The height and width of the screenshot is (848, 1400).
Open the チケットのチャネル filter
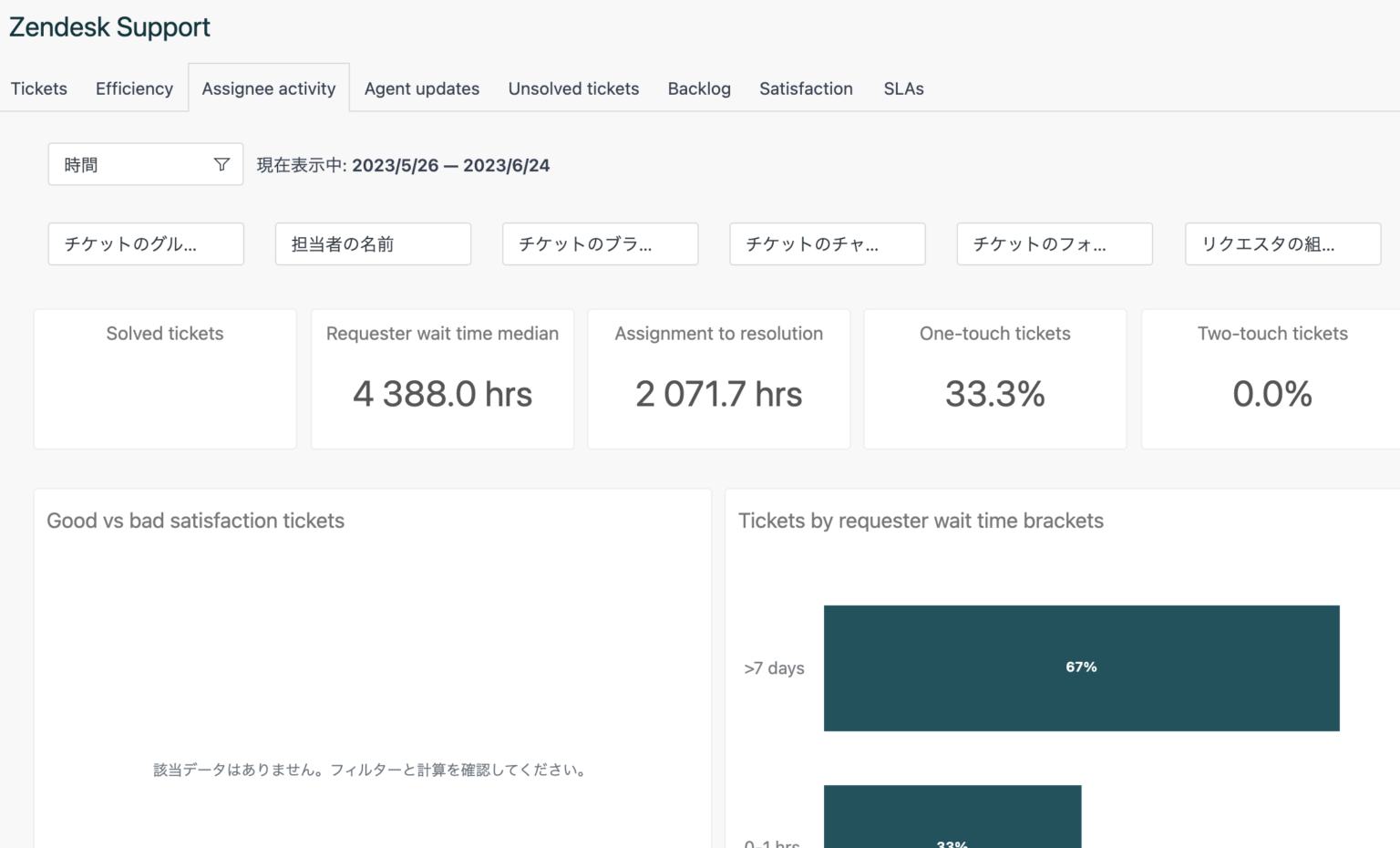tap(826, 243)
